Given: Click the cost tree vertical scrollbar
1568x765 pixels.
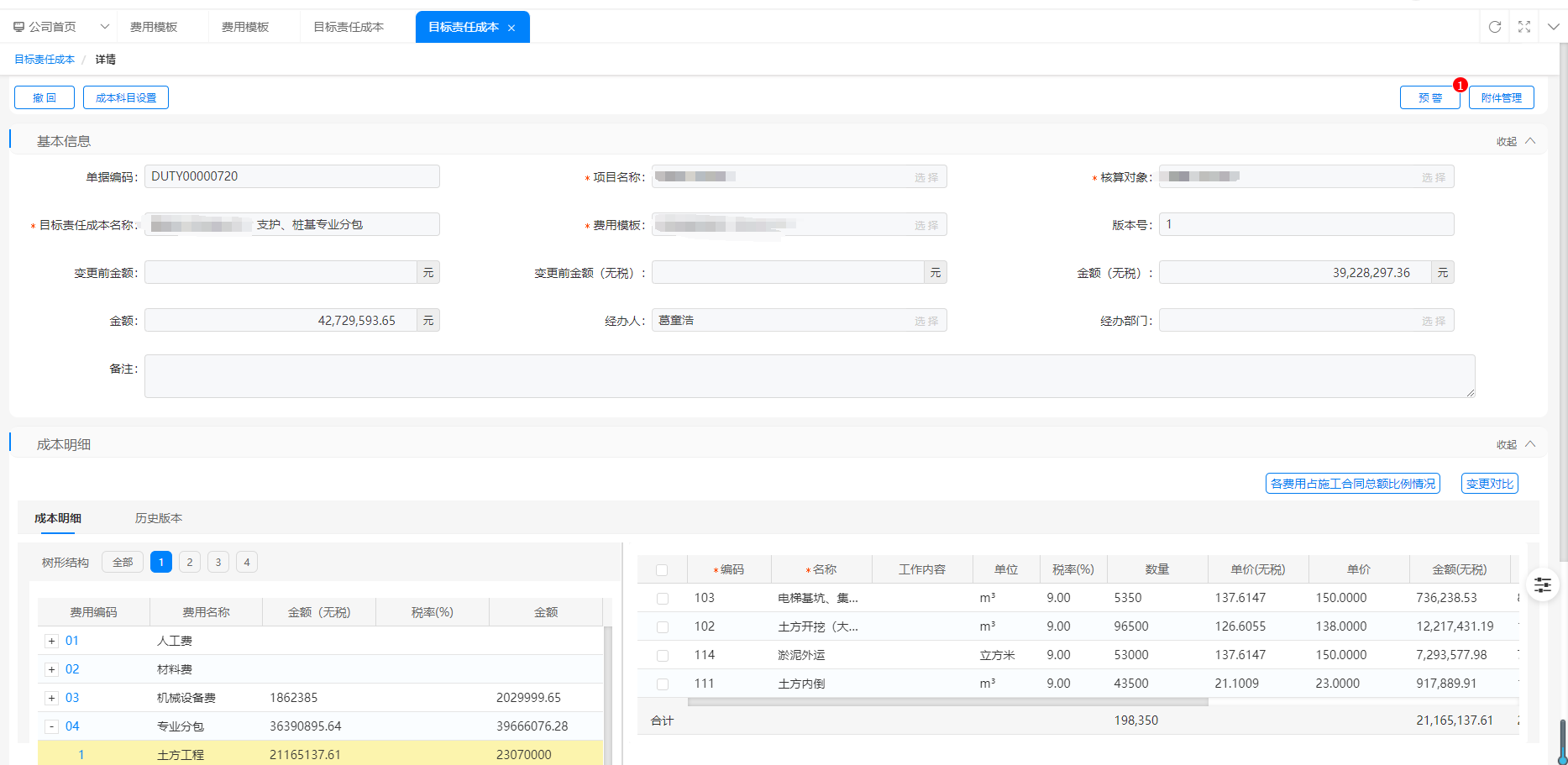Looking at the screenshot, I should point(608,695).
